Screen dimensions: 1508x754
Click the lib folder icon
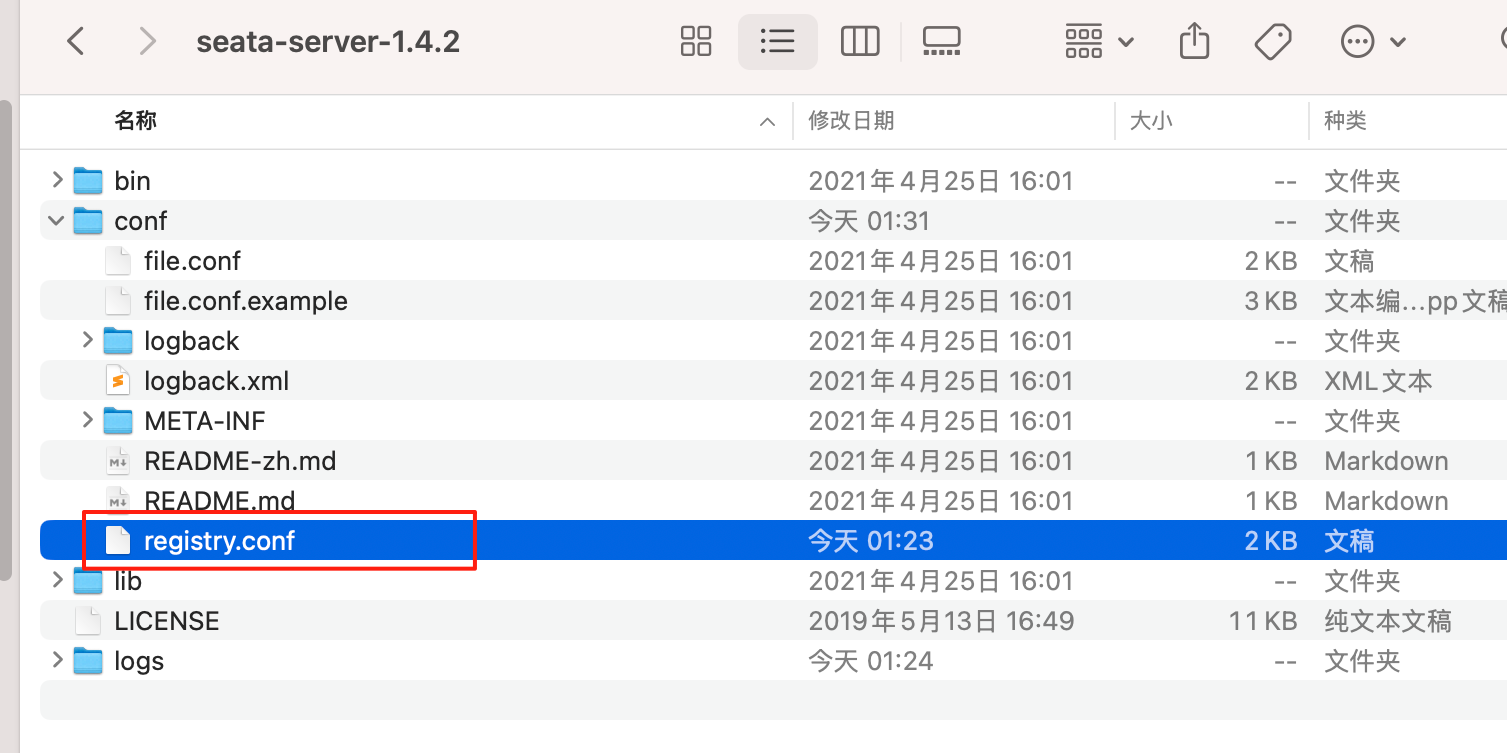click(x=89, y=581)
